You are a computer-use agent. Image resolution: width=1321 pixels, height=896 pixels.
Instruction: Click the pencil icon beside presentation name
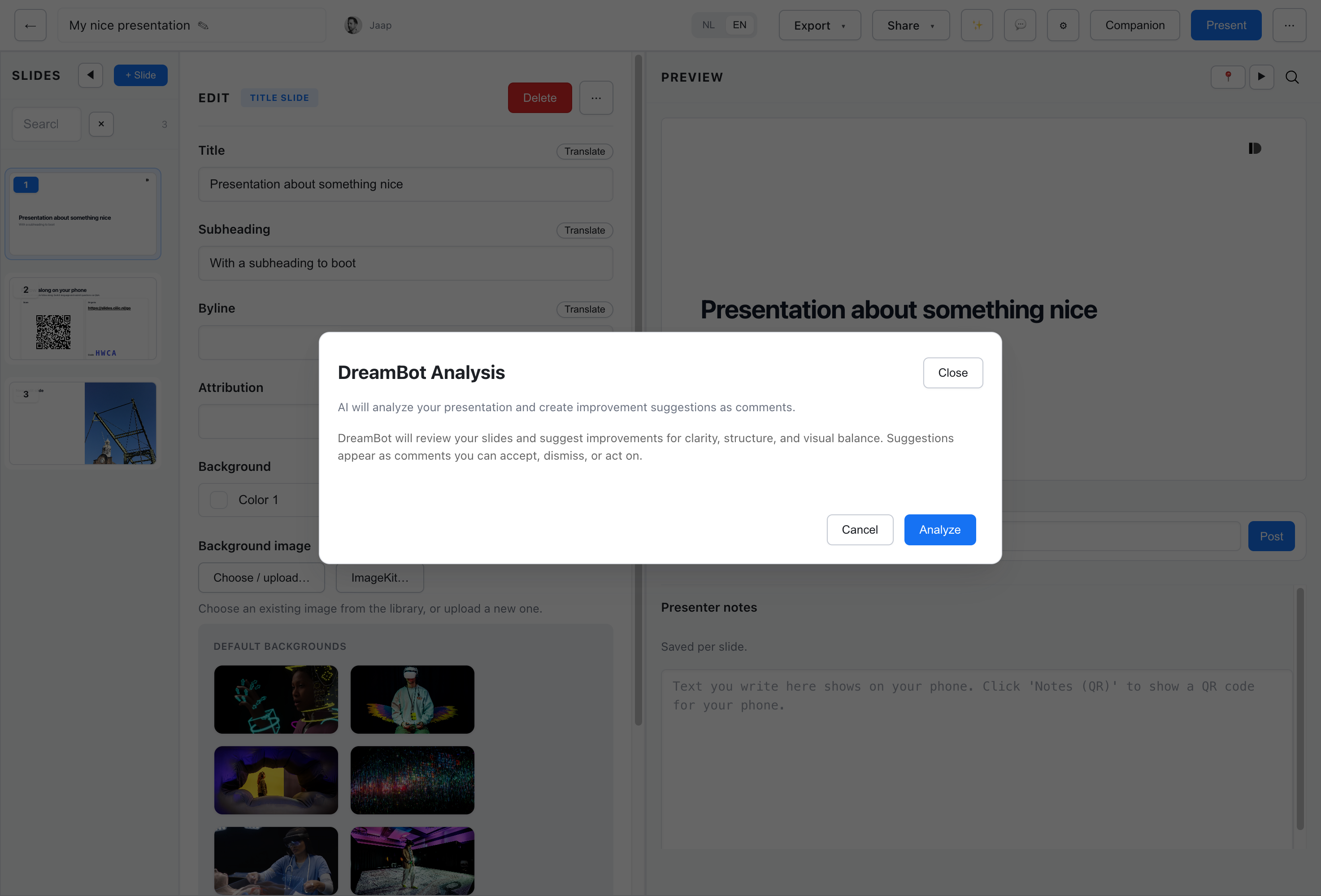click(203, 26)
